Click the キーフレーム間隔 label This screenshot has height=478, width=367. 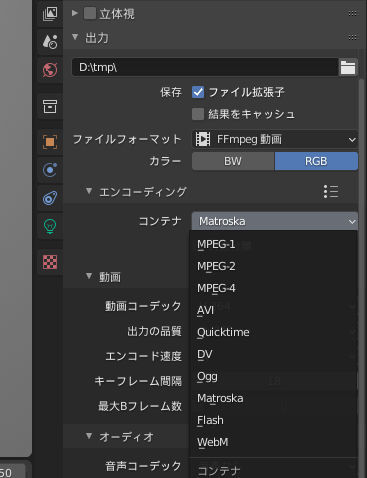pos(138,381)
